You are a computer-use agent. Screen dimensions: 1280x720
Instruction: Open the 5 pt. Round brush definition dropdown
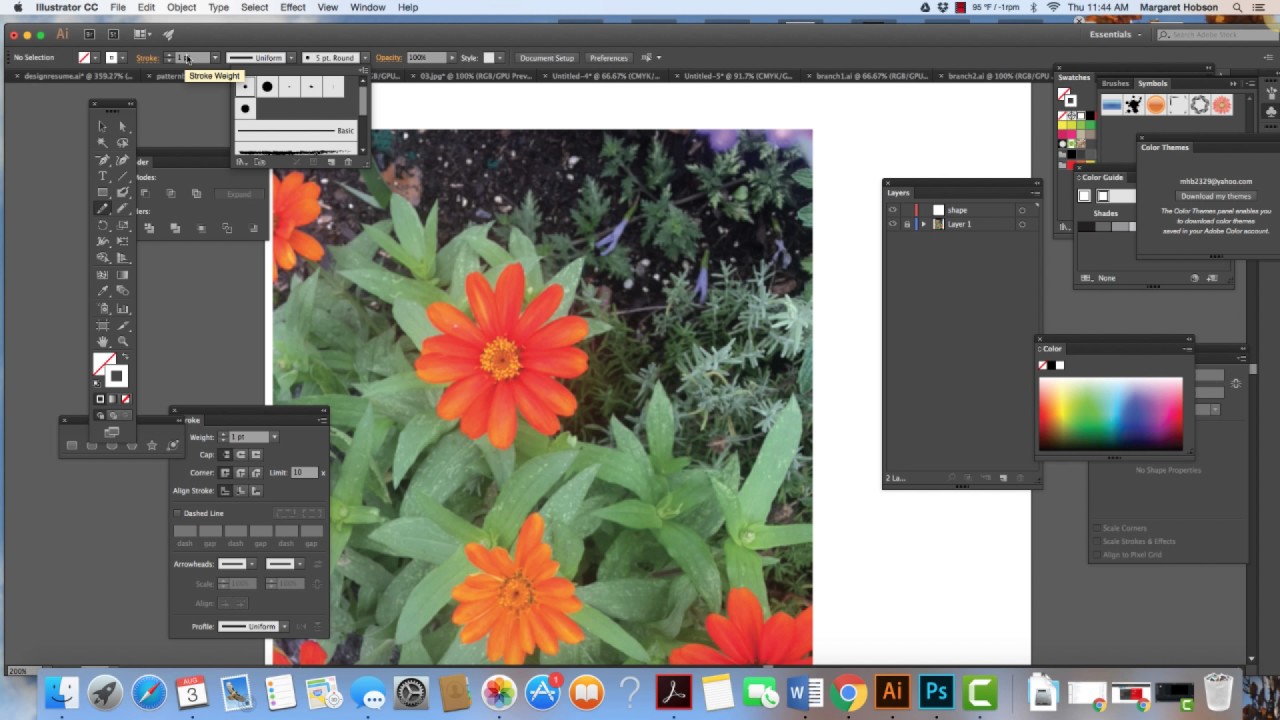coord(365,58)
